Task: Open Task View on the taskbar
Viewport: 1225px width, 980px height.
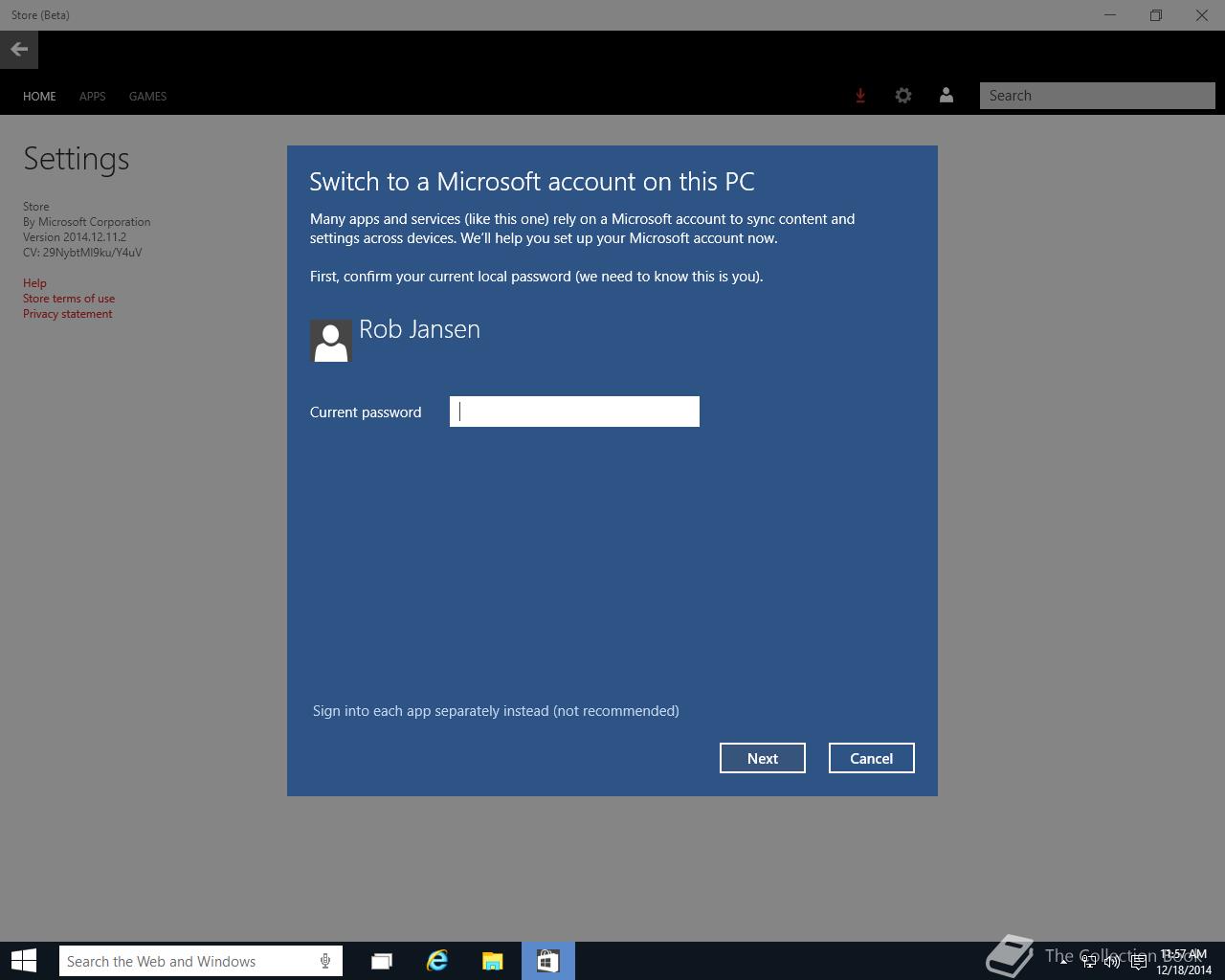Action: tap(382, 961)
